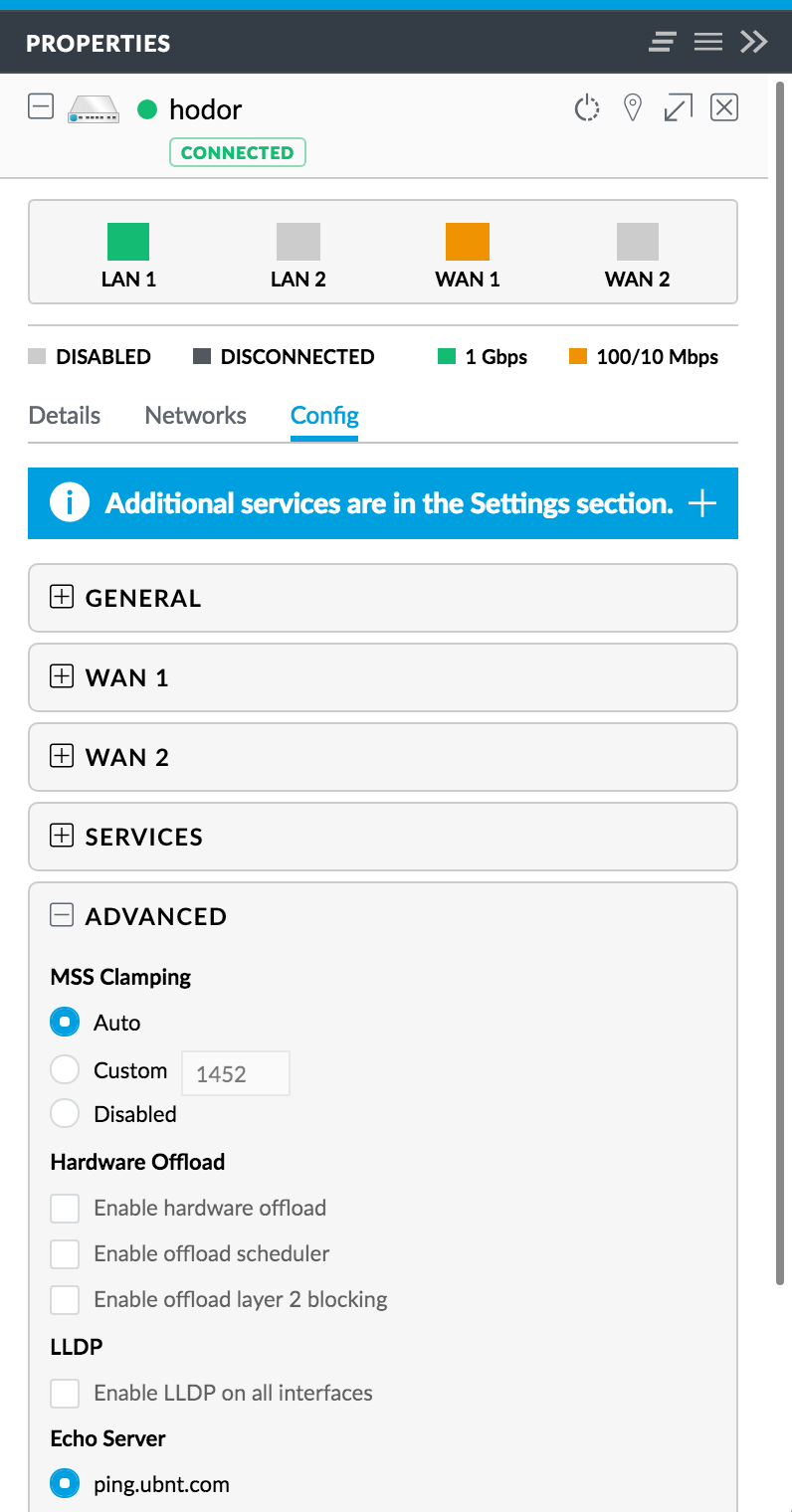792x1512 pixels.
Task: Click the Custom MSS value field
Action: 236,1073
